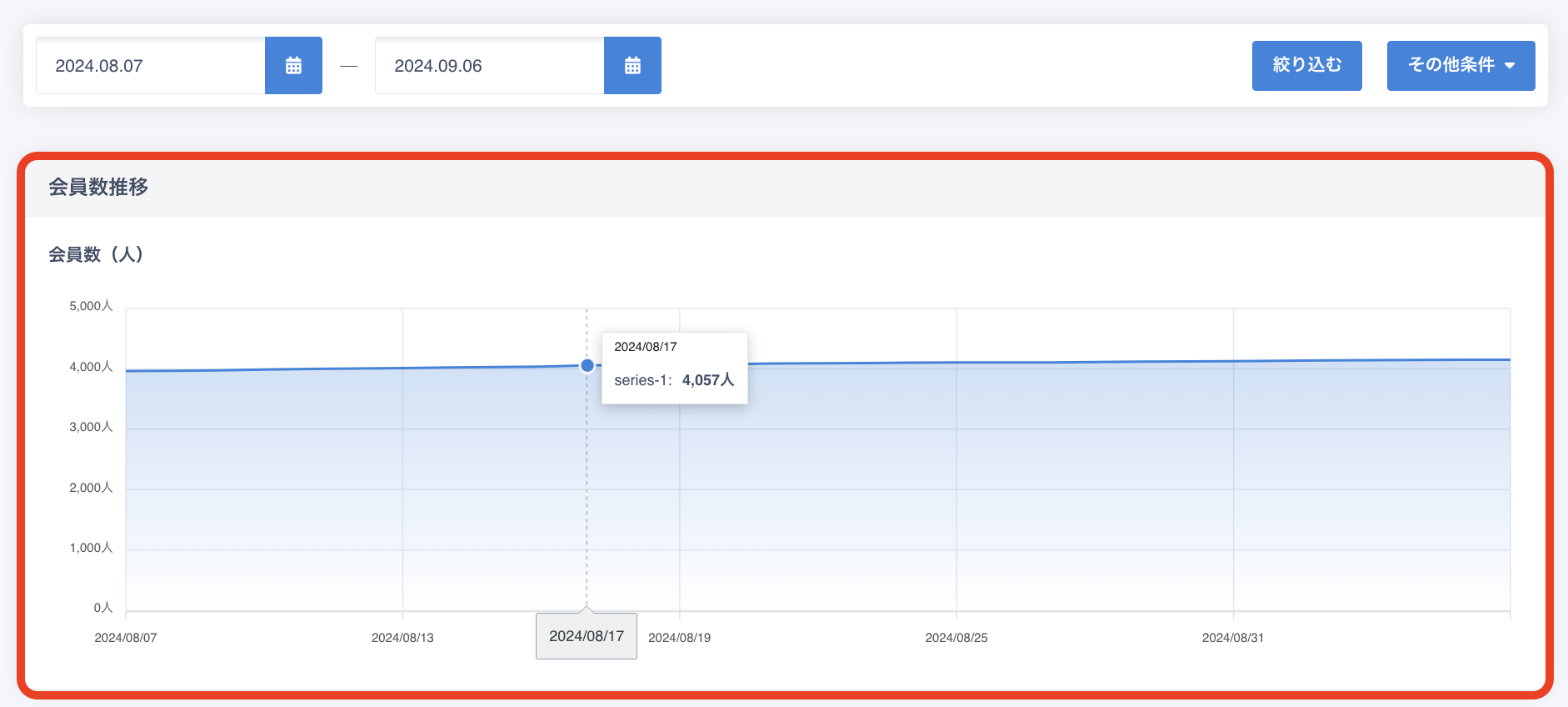This screenshot has width=1568, height=707.
Task: Click the 0人 y-axis label
Action: point(102,608)
